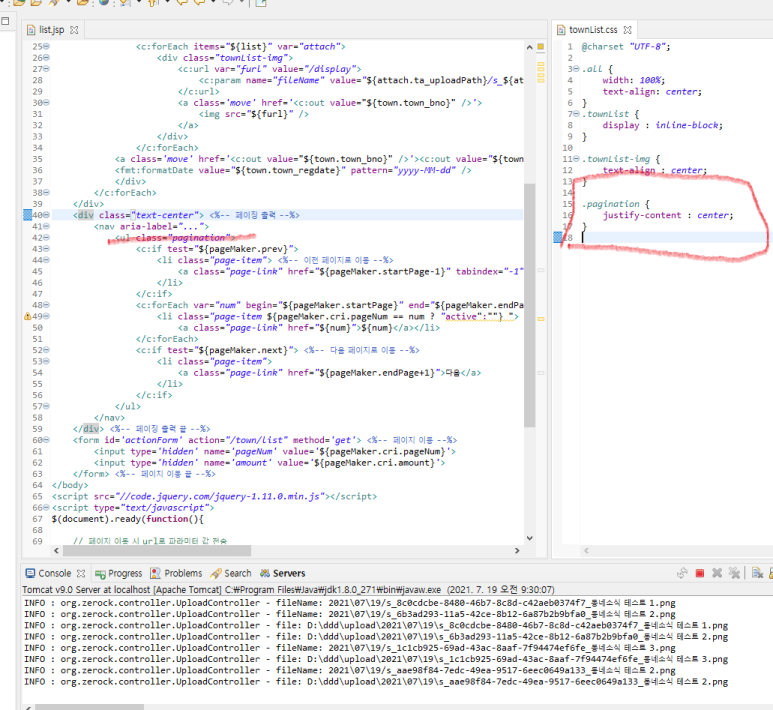Click the '.pagination {' selector in CSS
This screenshot has width=773, height=710.
pyautogui.click(x=616, y=204)
